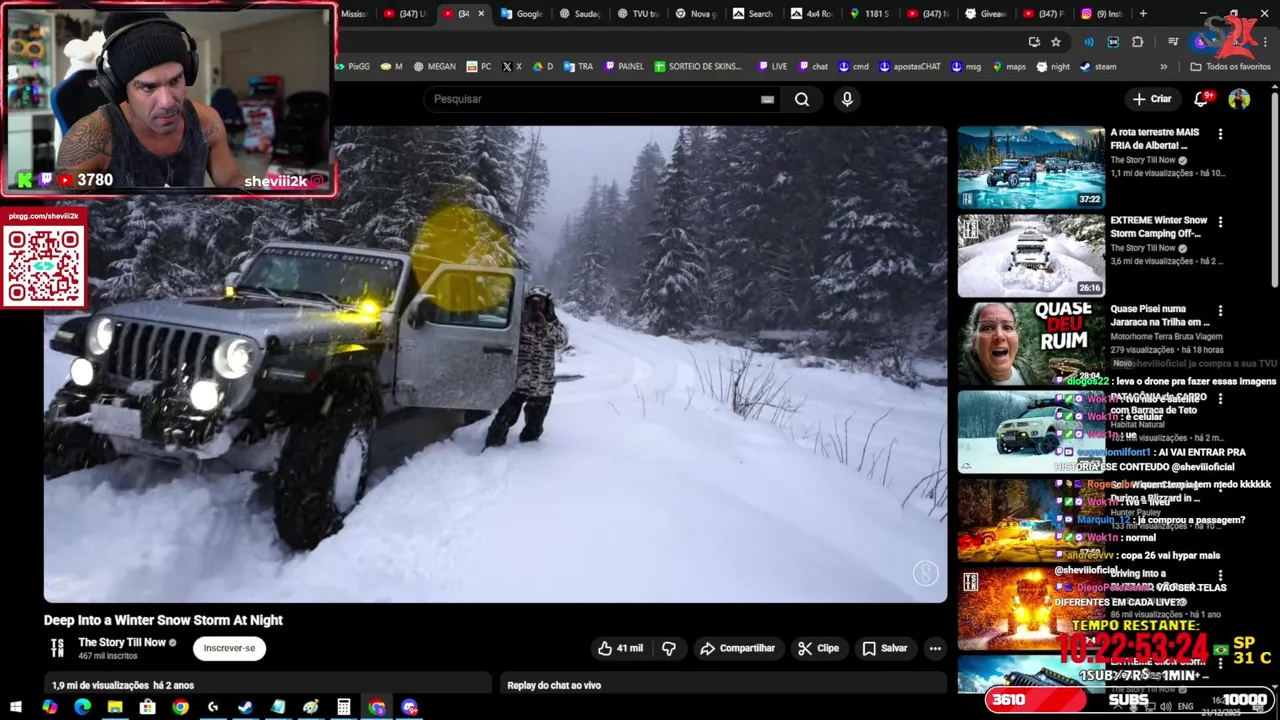This screenshot has width=1280, height=720.
Task: Show more bookmarks with the chevron
Action: pos(1163,67)
